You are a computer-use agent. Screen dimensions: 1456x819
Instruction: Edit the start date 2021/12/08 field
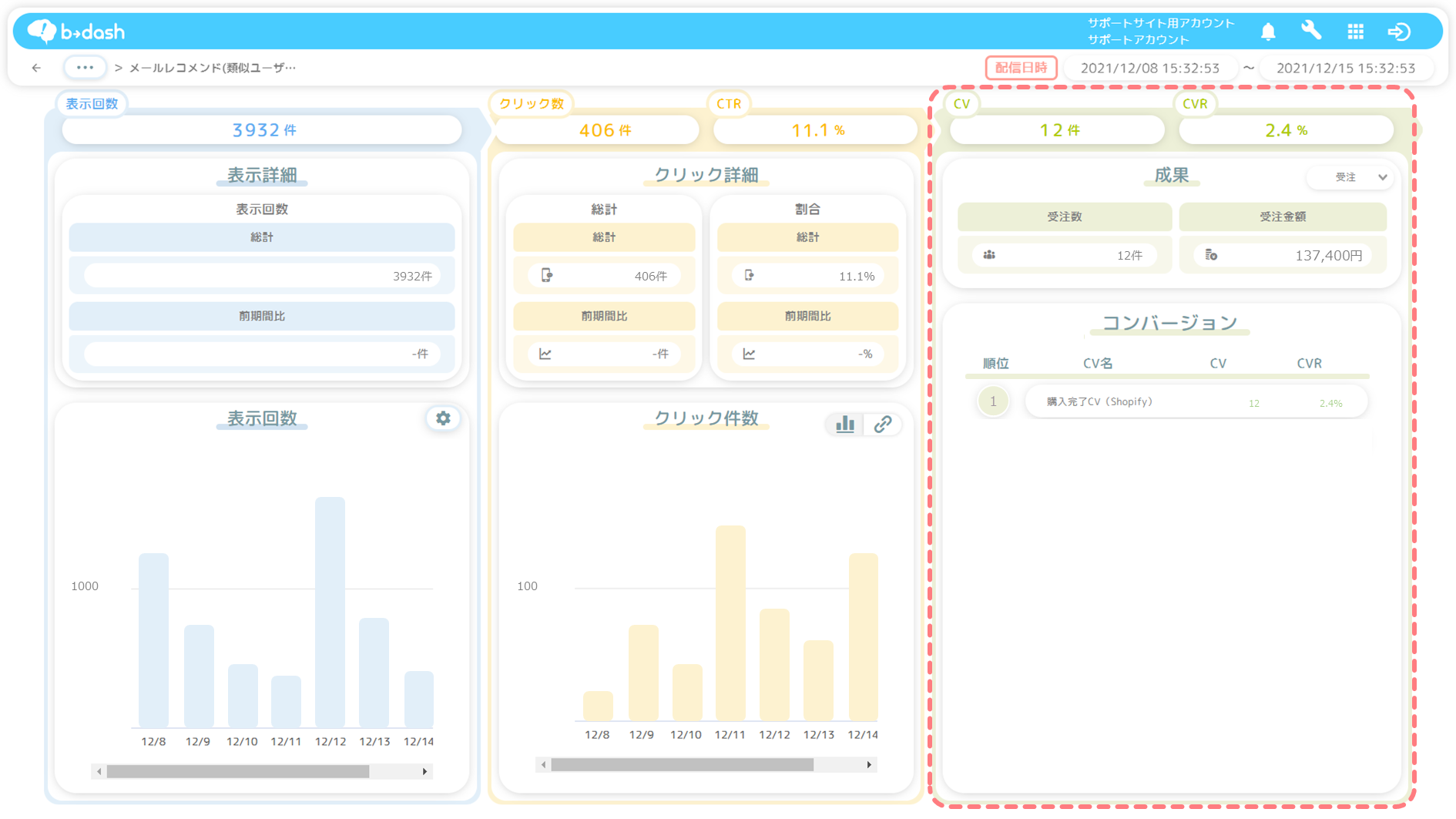pyautogui.click(x=1149, y=68)
